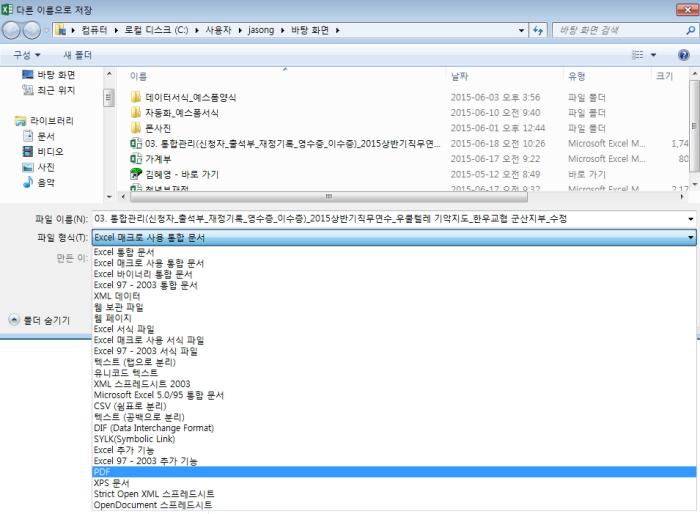Expand arrow after 바탕 화면 breadcrumb

338,30
